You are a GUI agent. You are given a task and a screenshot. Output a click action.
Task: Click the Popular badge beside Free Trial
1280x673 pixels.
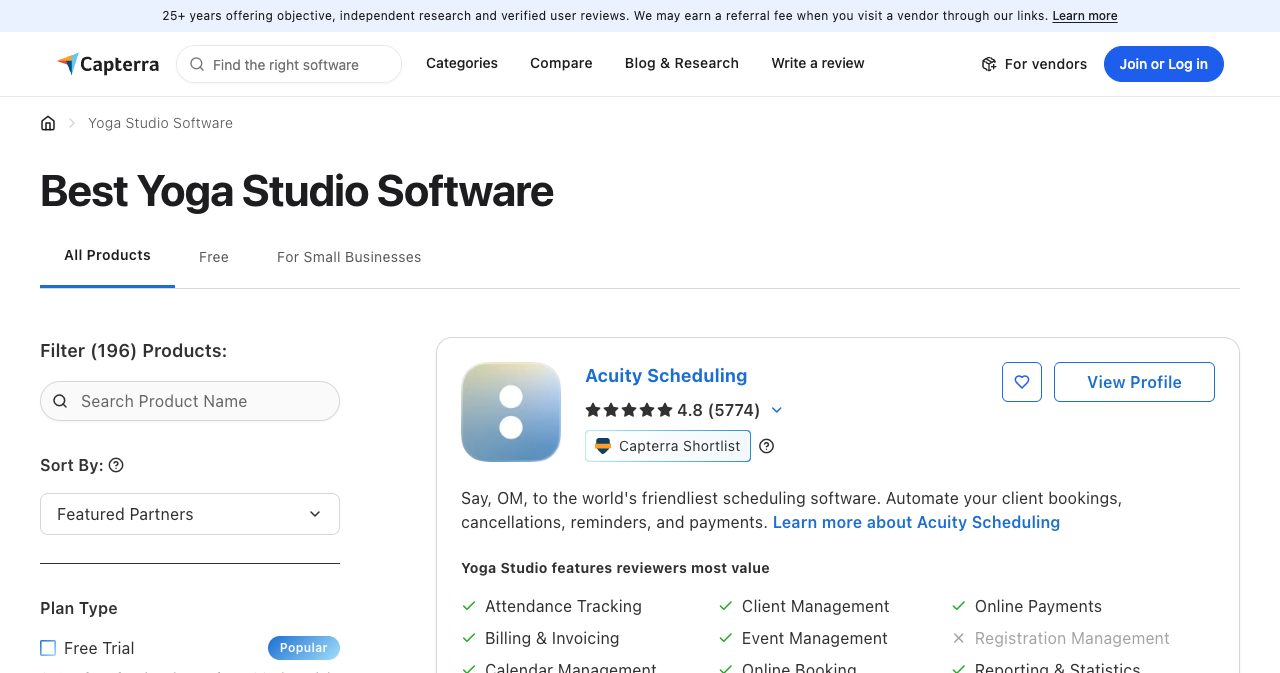304,648
